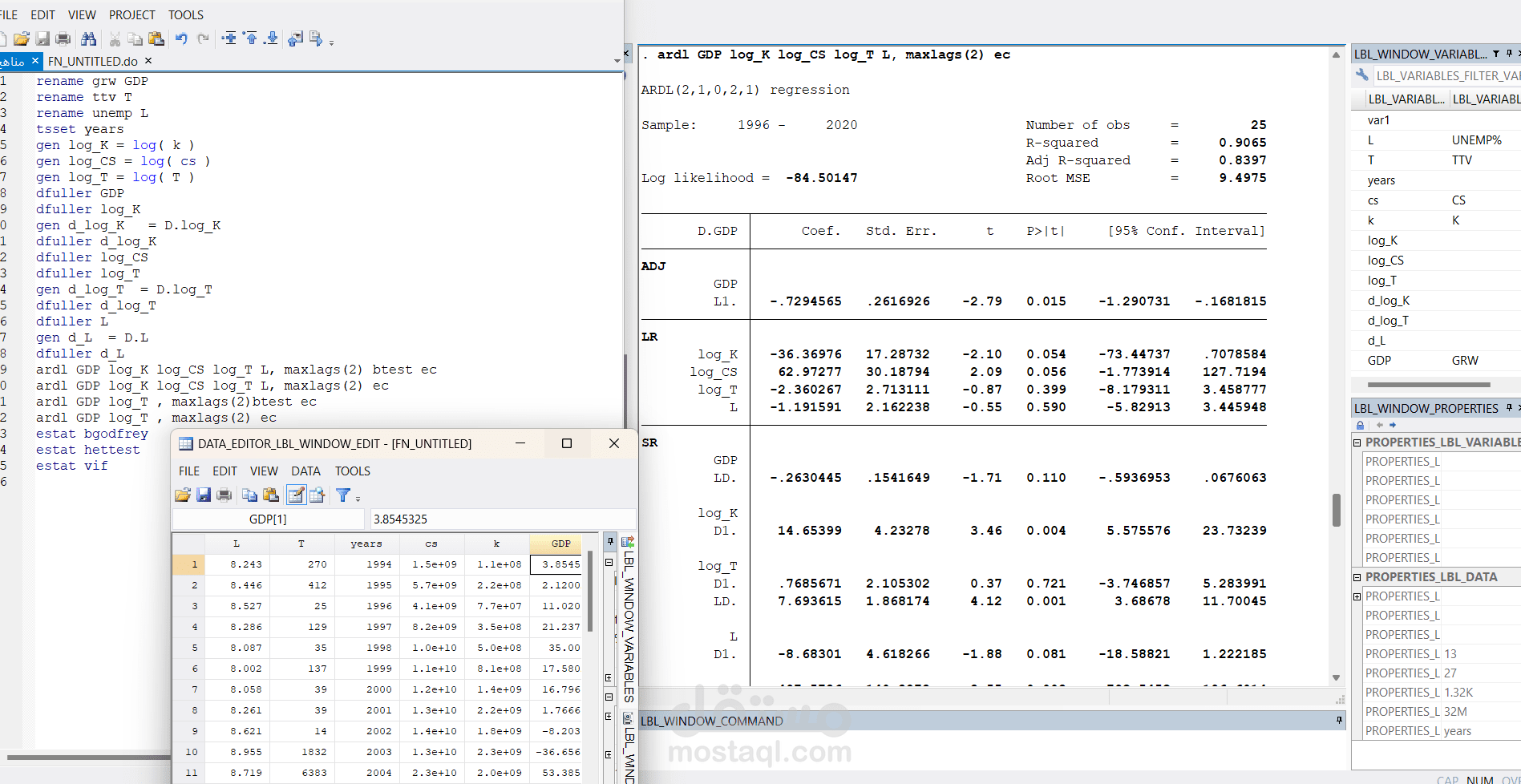Open the EDIT menu in do-file editor
Screen dimensions: 1521x784
point(42,15)
